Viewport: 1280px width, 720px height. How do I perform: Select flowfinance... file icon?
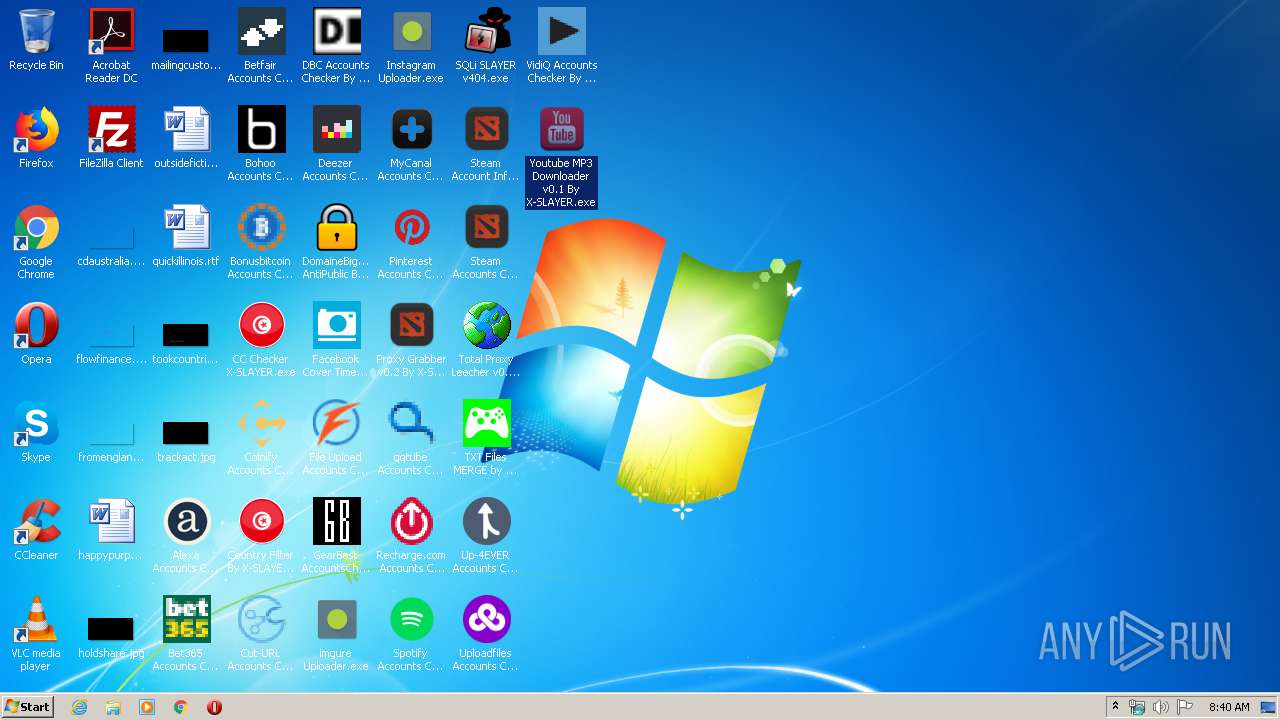[x=111, y=340]
